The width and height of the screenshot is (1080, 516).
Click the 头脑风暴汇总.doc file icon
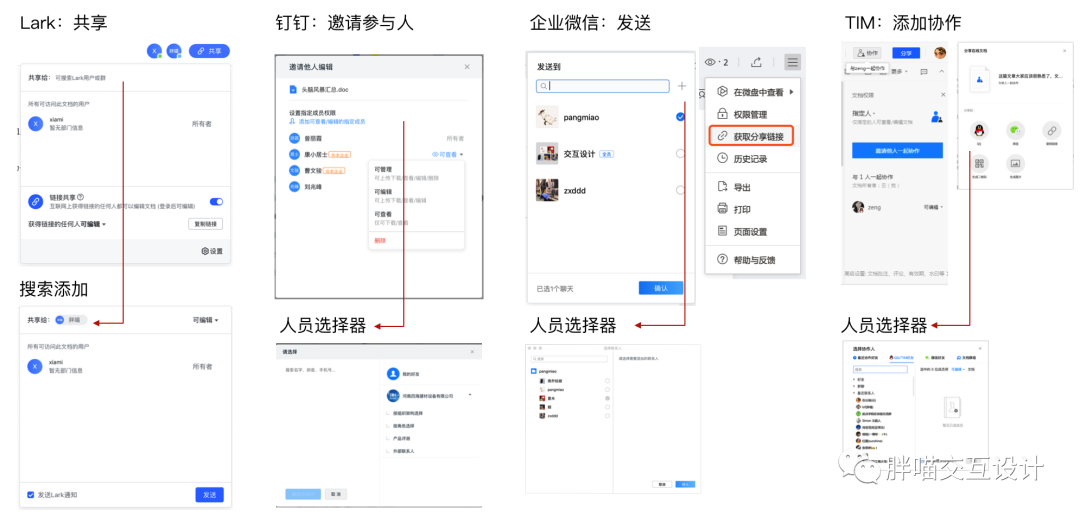tap(293, 90)
